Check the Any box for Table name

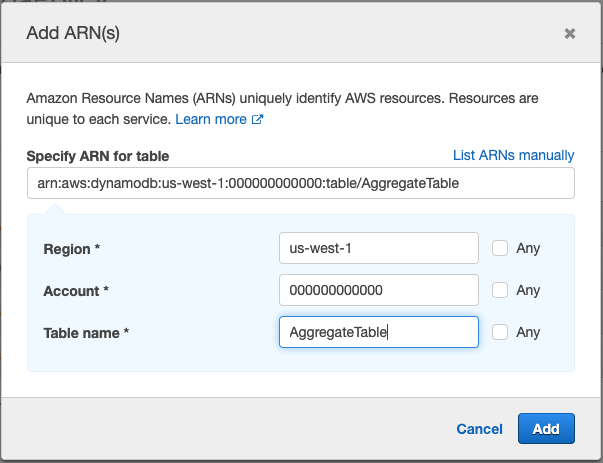click(500, 332)
